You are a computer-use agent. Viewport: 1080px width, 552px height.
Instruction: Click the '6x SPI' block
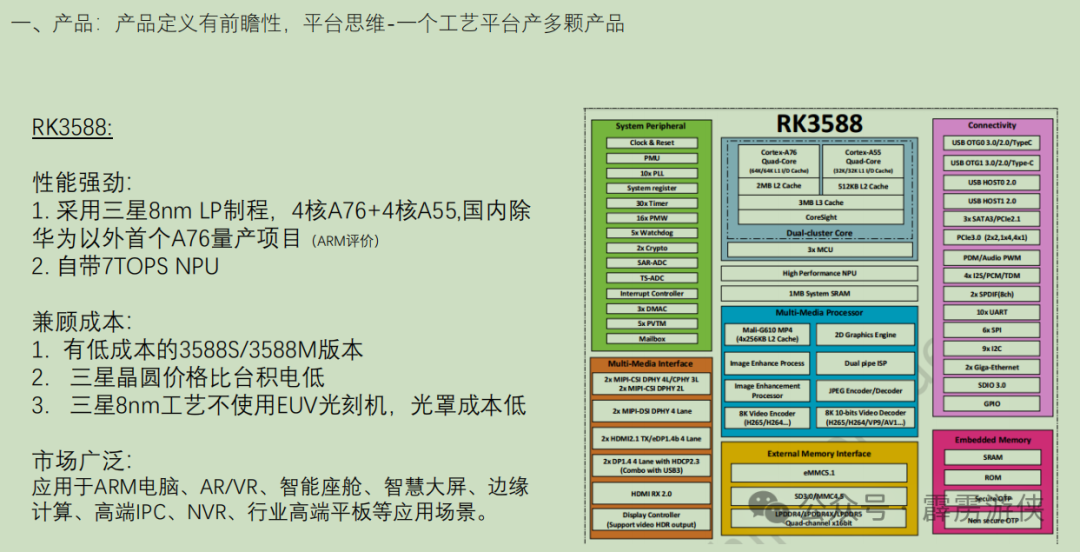pos(992,330)
